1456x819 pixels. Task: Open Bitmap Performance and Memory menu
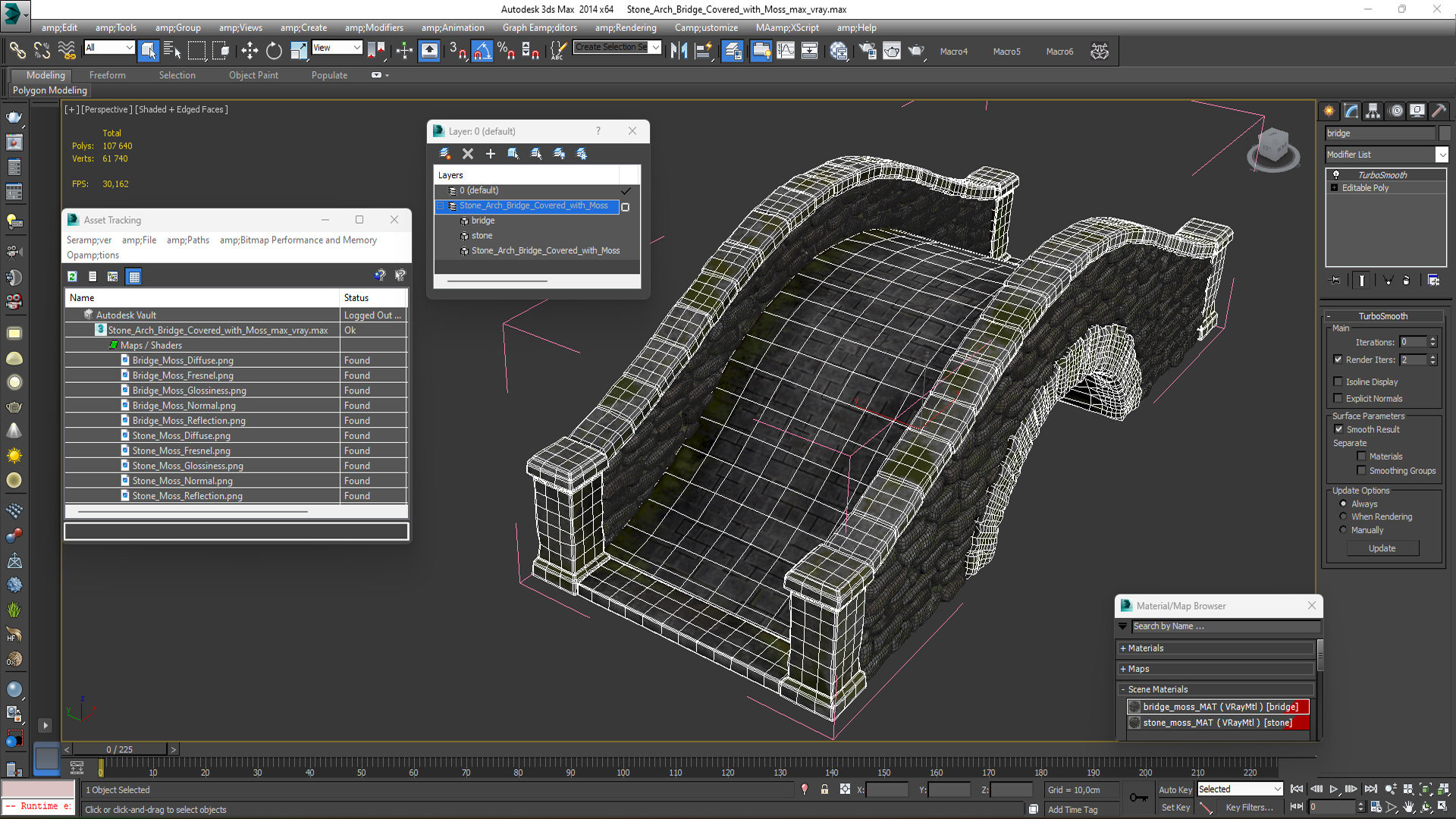point(298,240)
